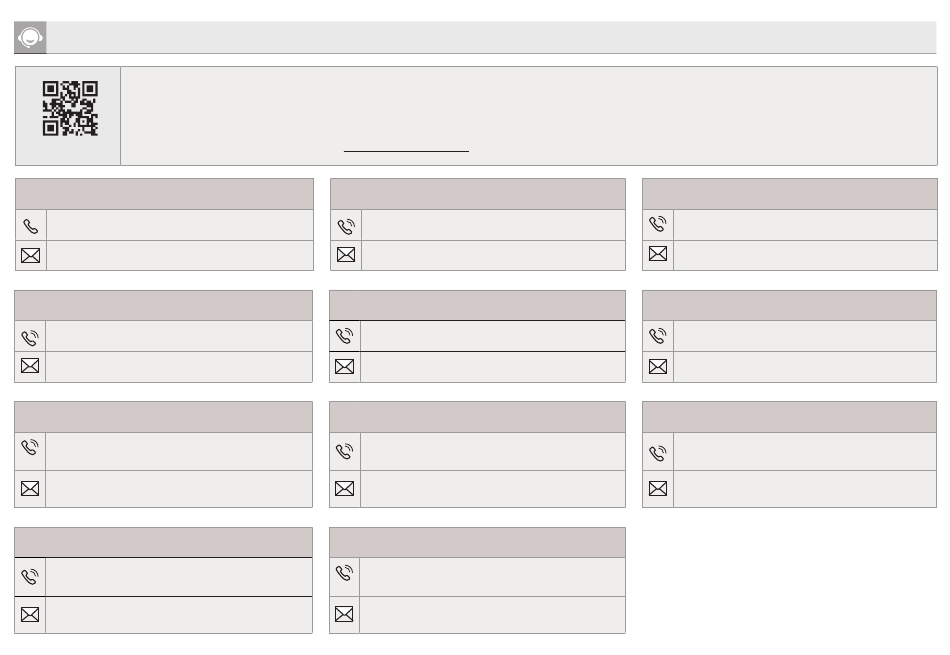Click the envelope icon in third-row middle card
This screenshot has height=655, width=950.
[x=345, y=488]
